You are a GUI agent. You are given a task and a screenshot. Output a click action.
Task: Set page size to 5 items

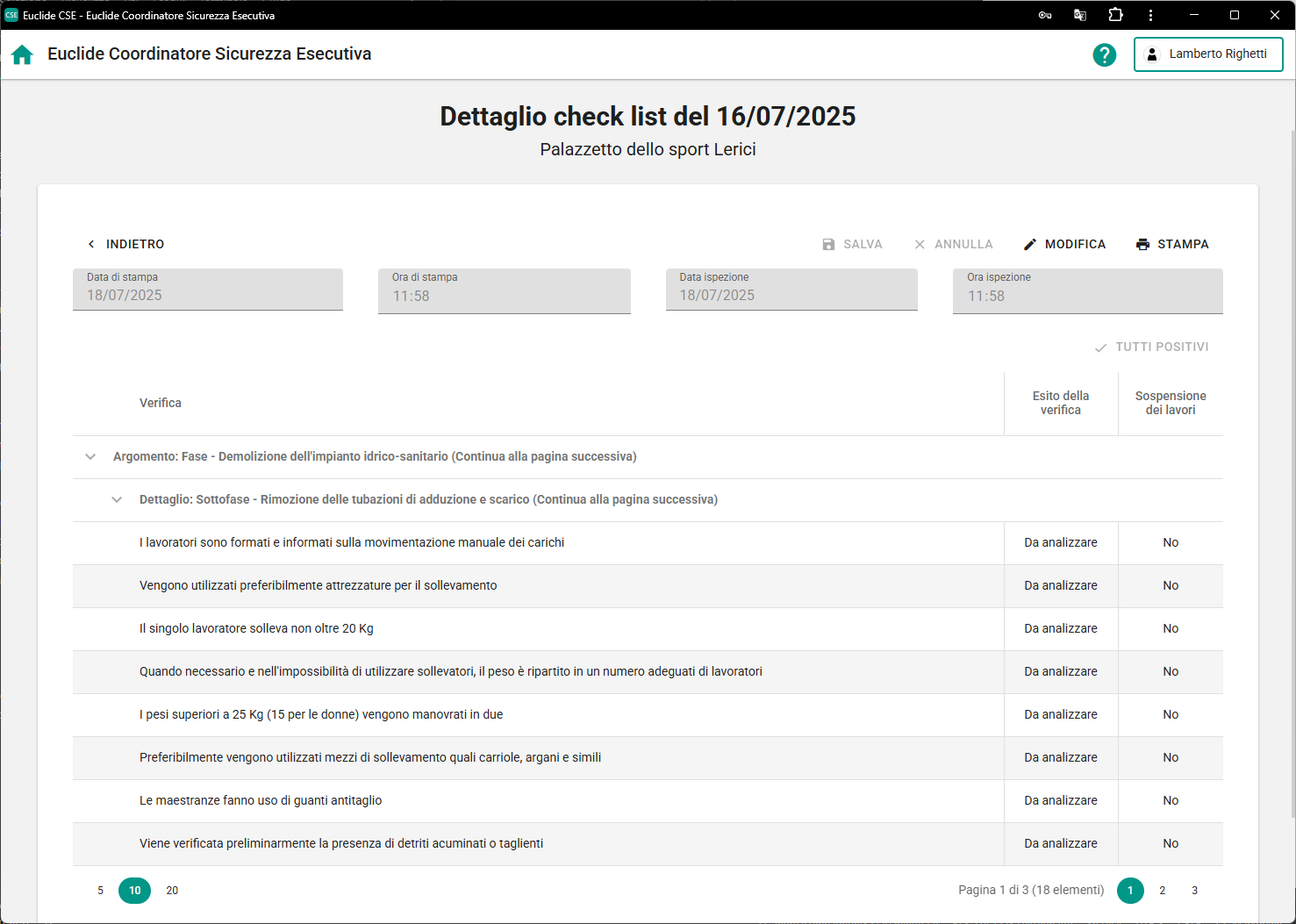pyautogui.click(x=100, y=891)
